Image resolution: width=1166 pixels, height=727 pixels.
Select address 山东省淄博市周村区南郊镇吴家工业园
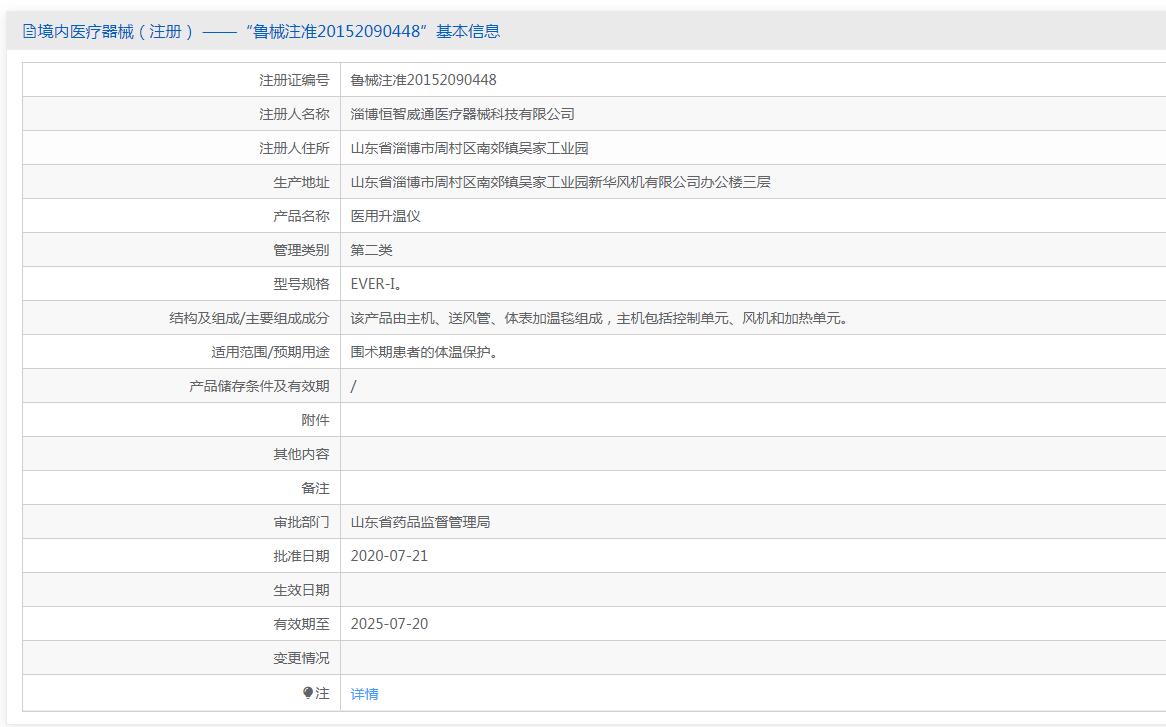click(469, 149)
